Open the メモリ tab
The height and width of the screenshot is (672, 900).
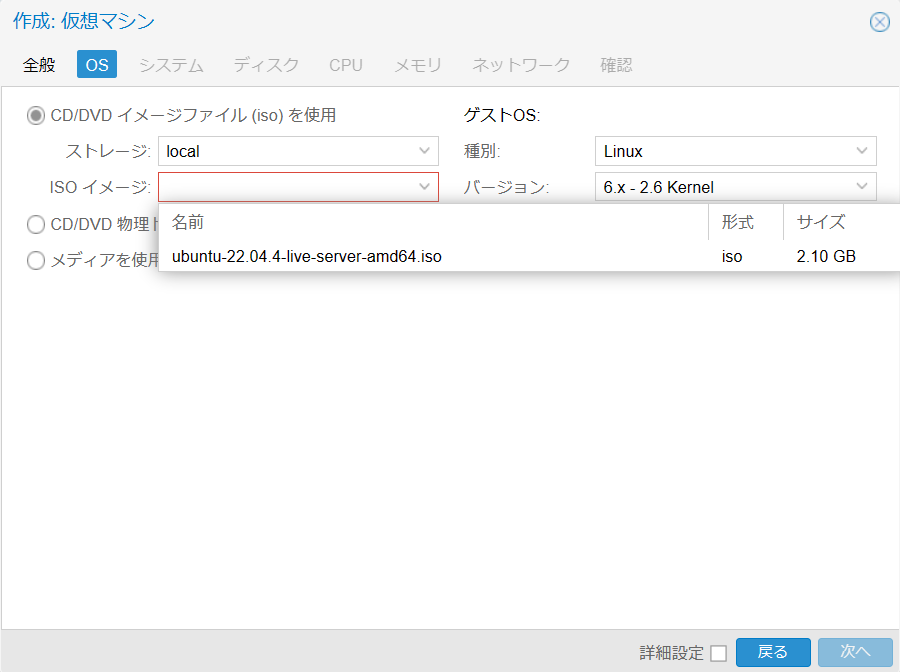coord(418,65)
